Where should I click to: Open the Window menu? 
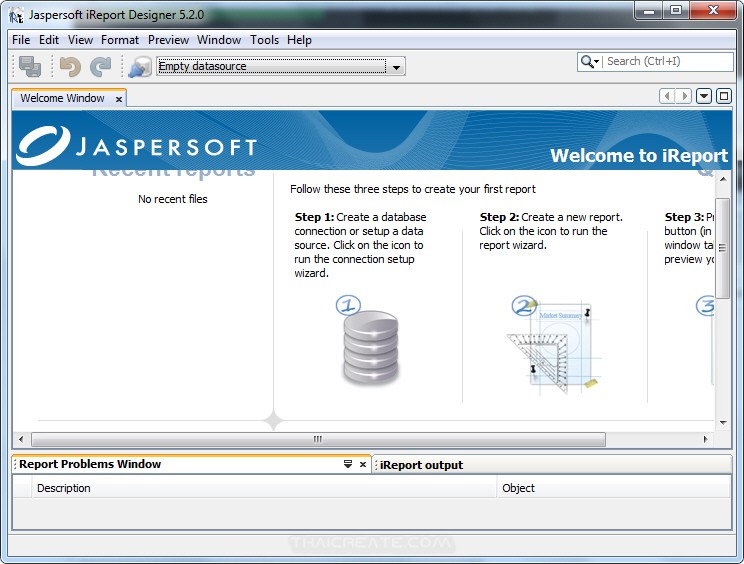(219, 40)
